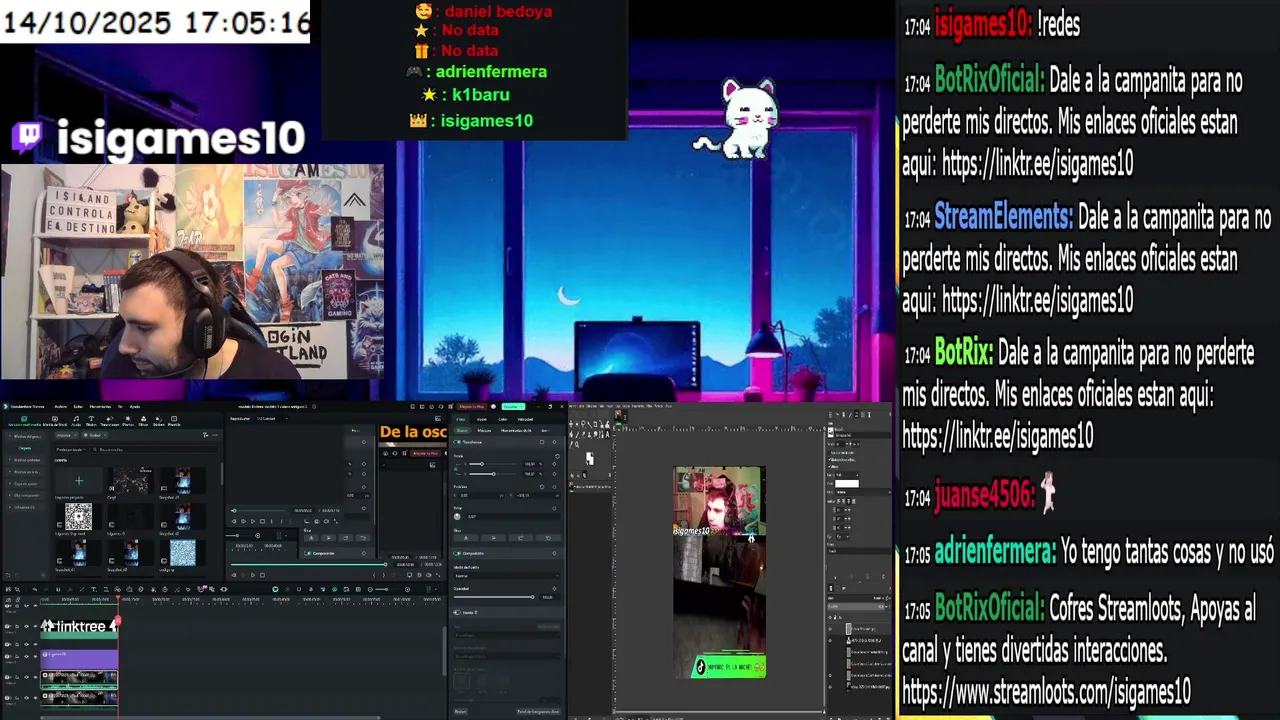The image size is (1280, 720).
Task: Click the white color swatch in GIMP tool options
Action: click(847, 483)
